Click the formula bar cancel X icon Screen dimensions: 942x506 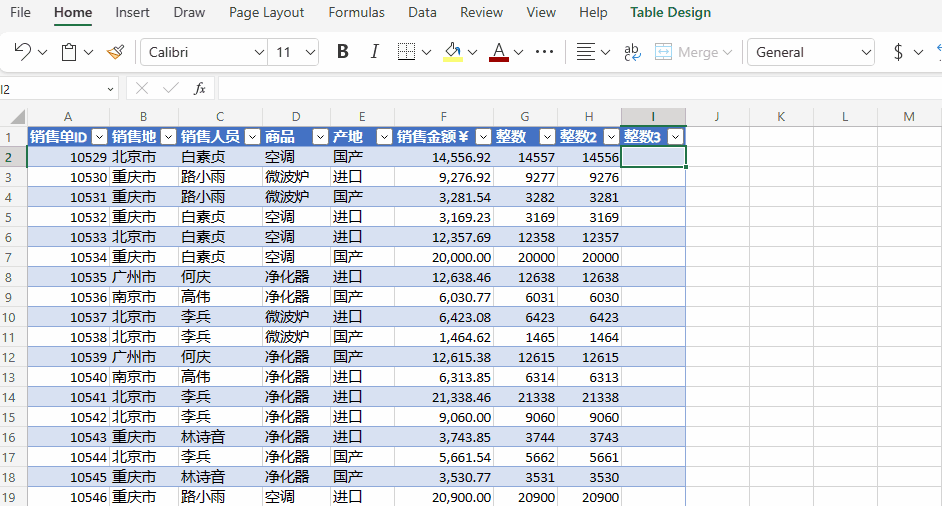[142, 89]
